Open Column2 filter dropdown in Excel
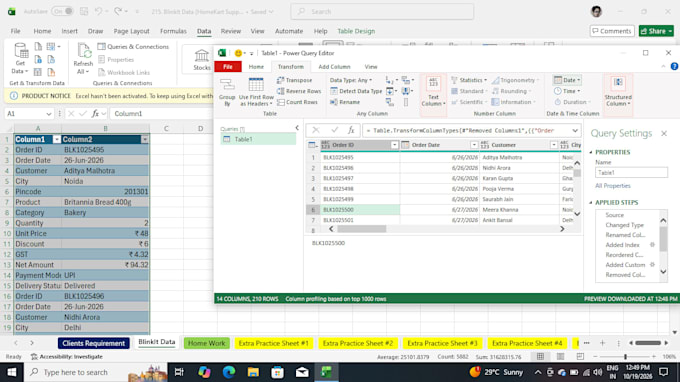Image resolution: width=680 pixels, height=382 pixels. click(145, 140)
